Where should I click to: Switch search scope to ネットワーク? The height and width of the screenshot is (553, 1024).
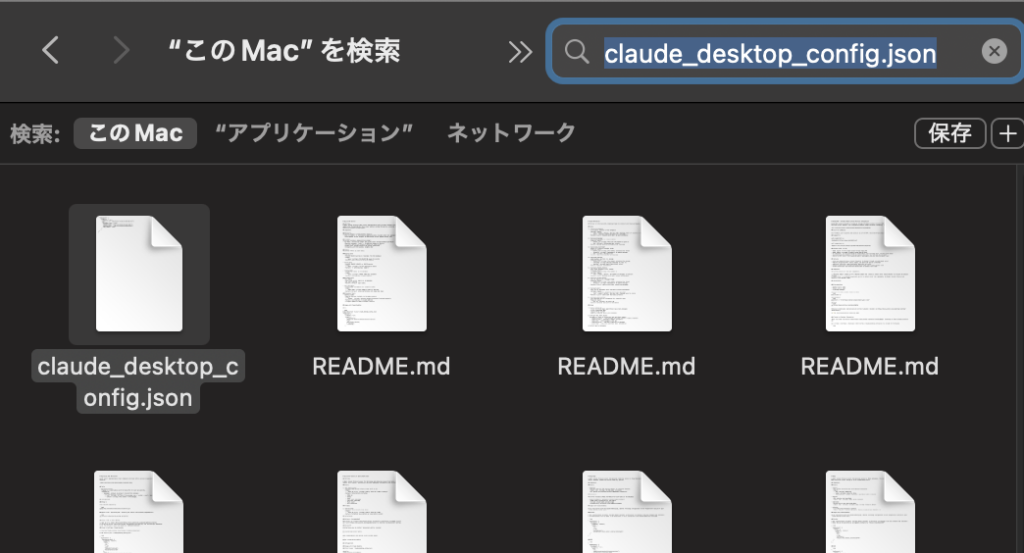pyautogui.click(x=511, y=133)
